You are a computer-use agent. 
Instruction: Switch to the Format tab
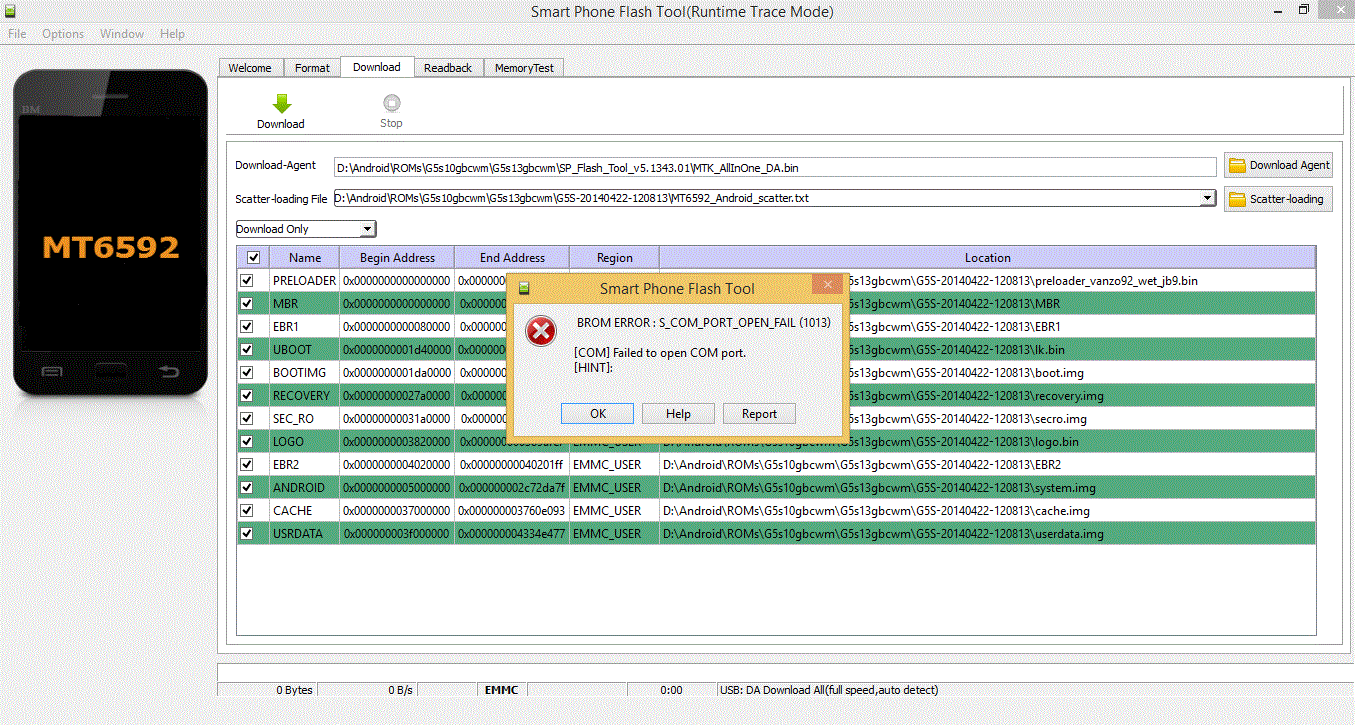tap(312, 68)
